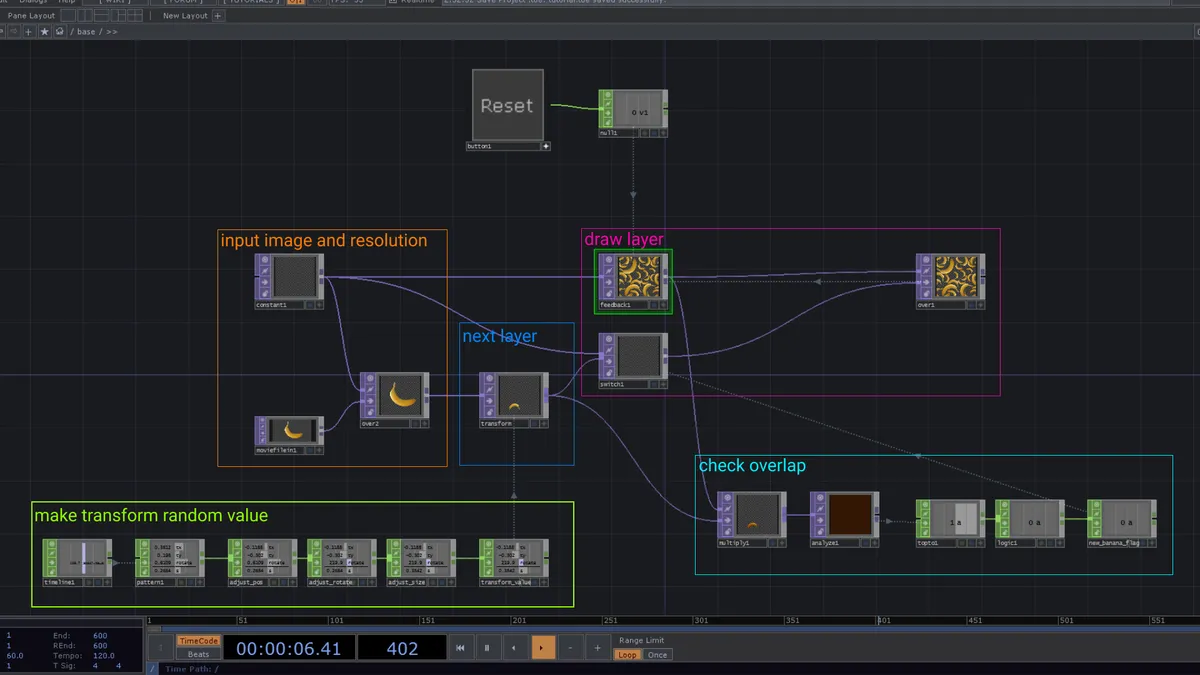The image size is (1200, 675).
Task: Select the moviefilein1 banana image node
Action: pos(292,431)
